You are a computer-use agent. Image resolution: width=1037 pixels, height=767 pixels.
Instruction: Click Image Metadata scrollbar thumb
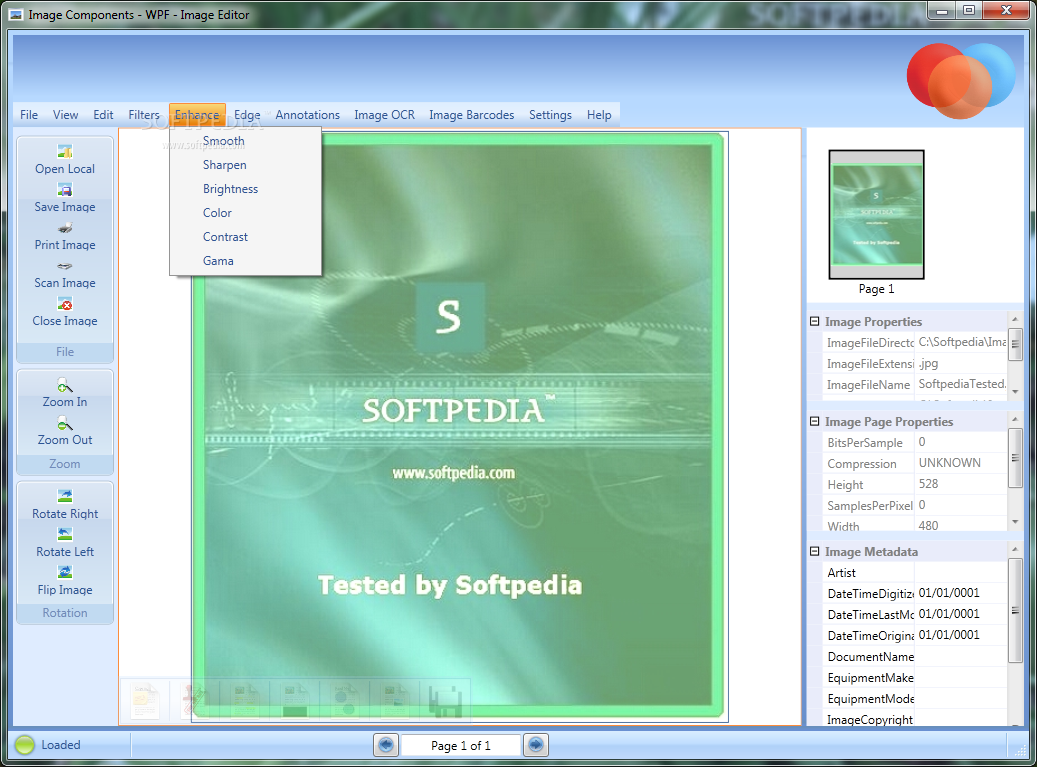tap(1015, 610)
